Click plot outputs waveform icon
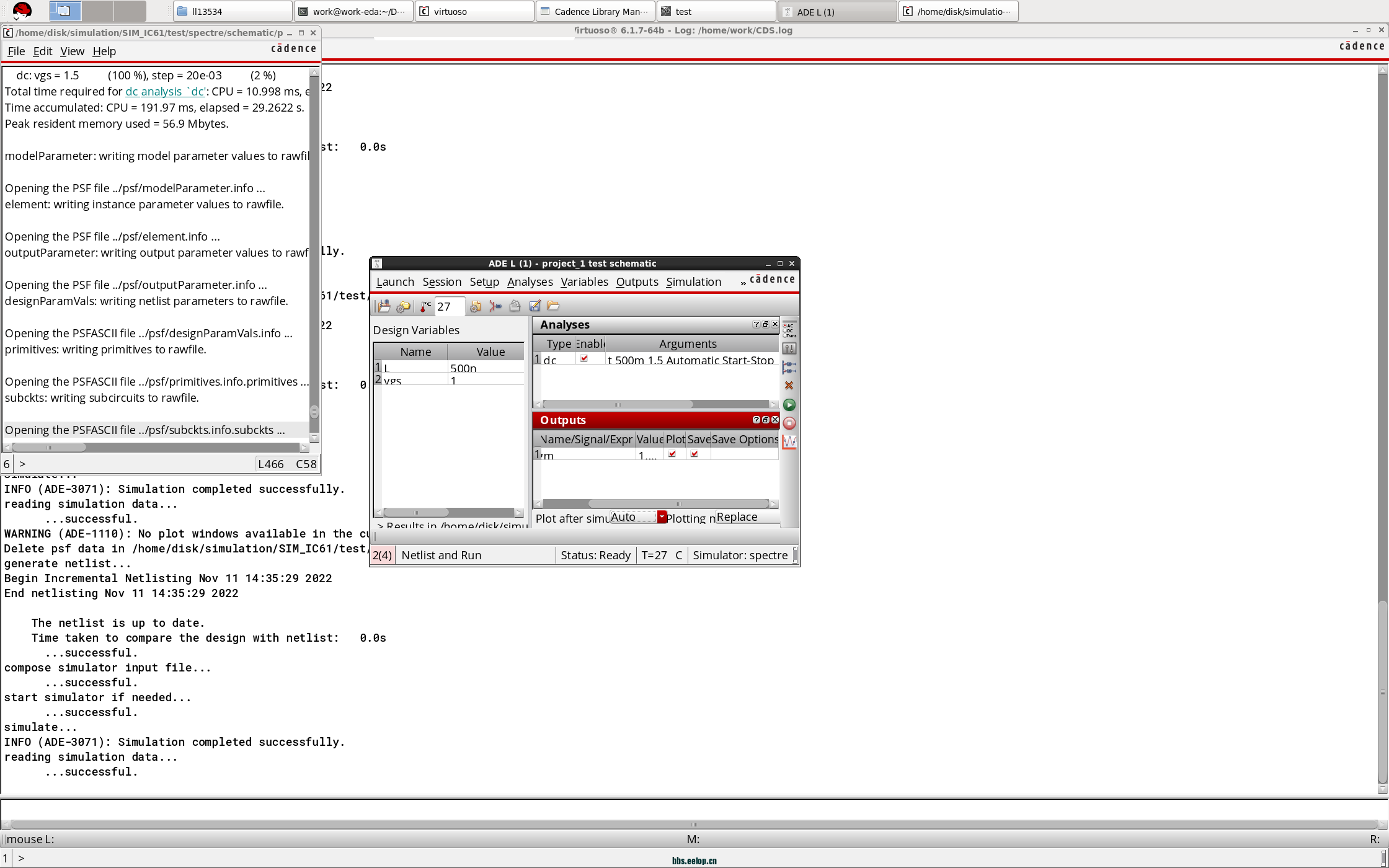The height and width of the screenshot is (868, 1389). 789,442
